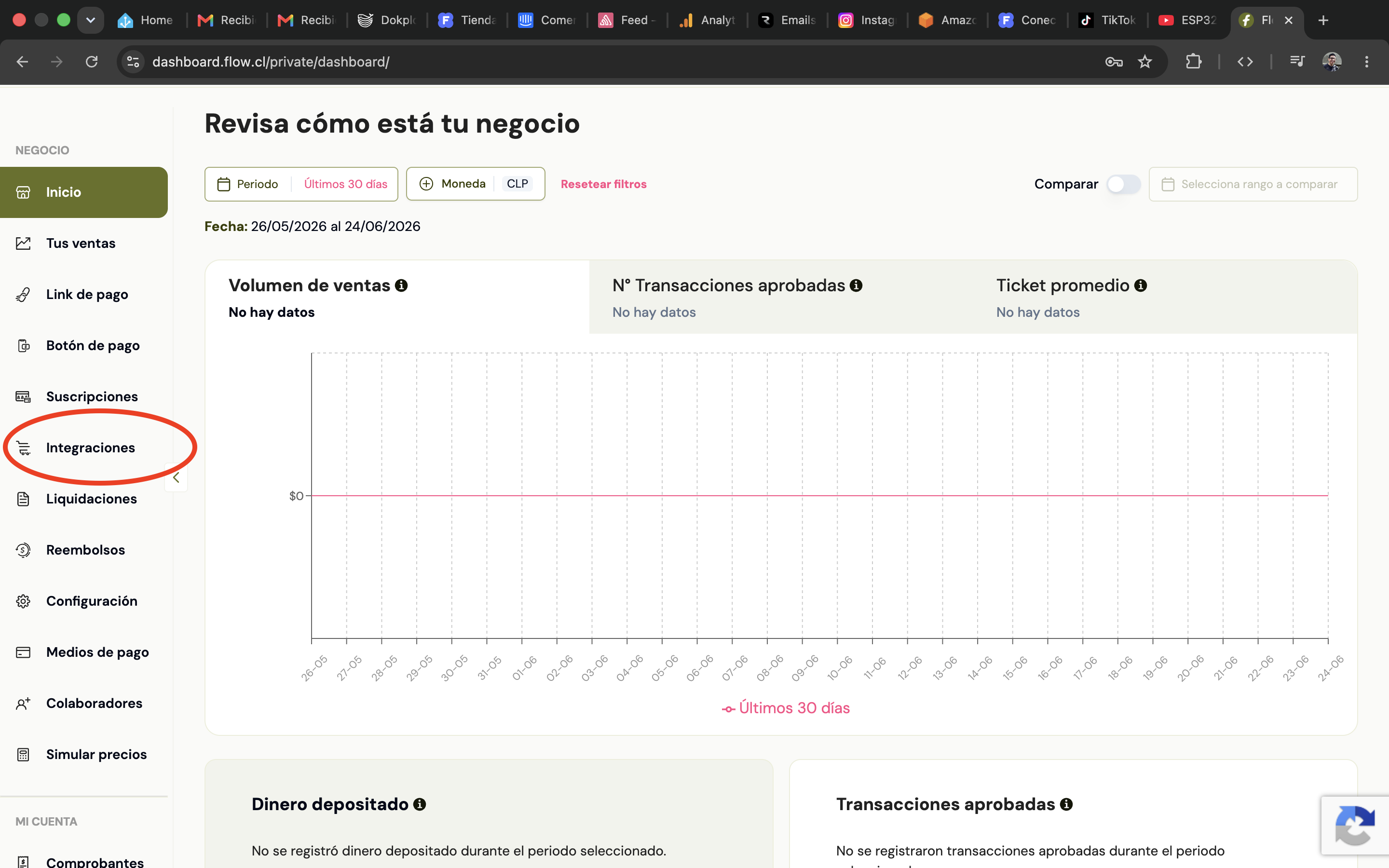Open Integraciones cart icon in sidebar
The width and height of the screenshot is (1389, 868).
tap(23, 448)
